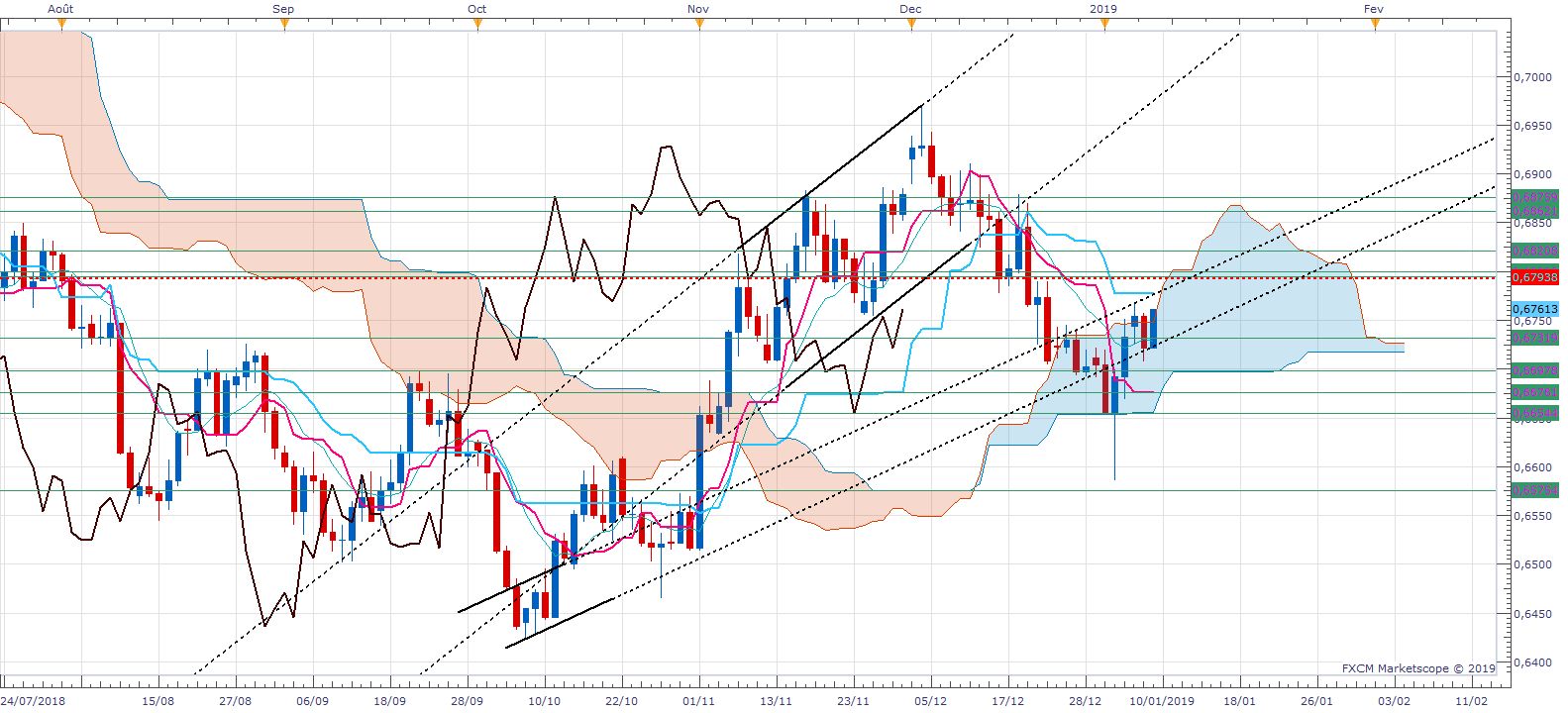Click the 10/01/2019 date axis label
The width and height of the screenshot is (1568, 713).
click(x=1162, y=701)
